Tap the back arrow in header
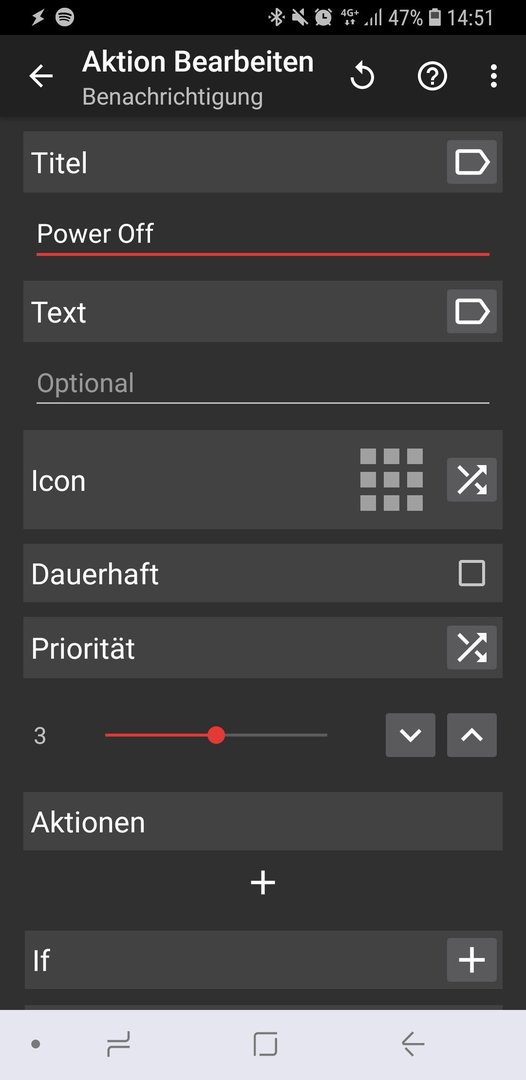Screen dimensions: 526x1080 [x=41, y=76]
